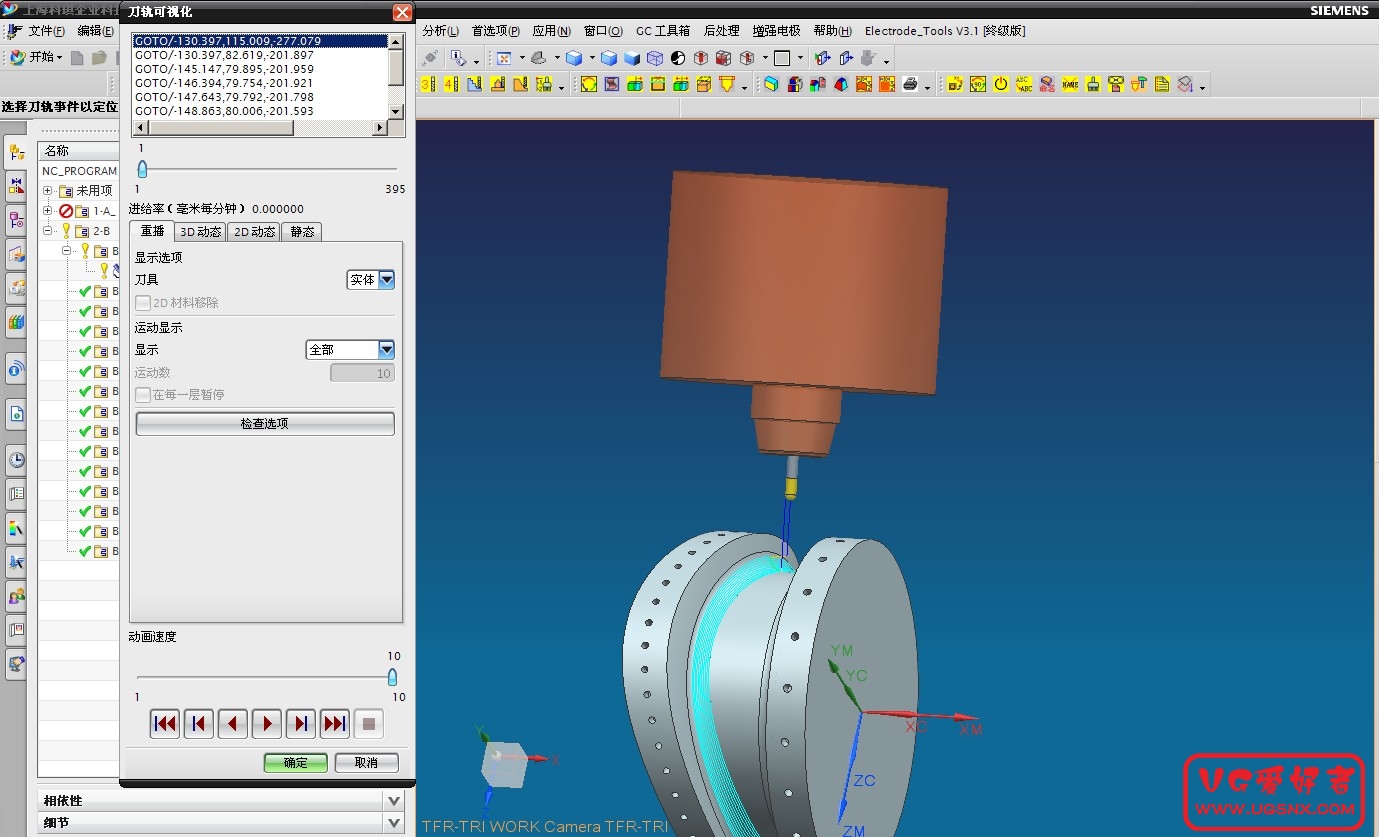Switch to the 重播 replay tab
Viewport: 1379px width, 837px height.
pos(152,231)
